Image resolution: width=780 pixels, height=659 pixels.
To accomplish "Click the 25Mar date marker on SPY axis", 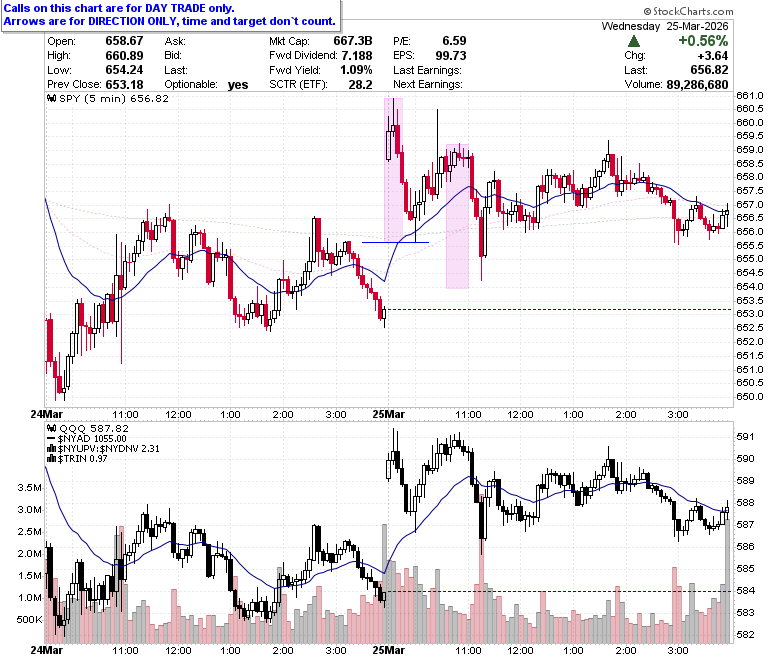I will 389,414.
